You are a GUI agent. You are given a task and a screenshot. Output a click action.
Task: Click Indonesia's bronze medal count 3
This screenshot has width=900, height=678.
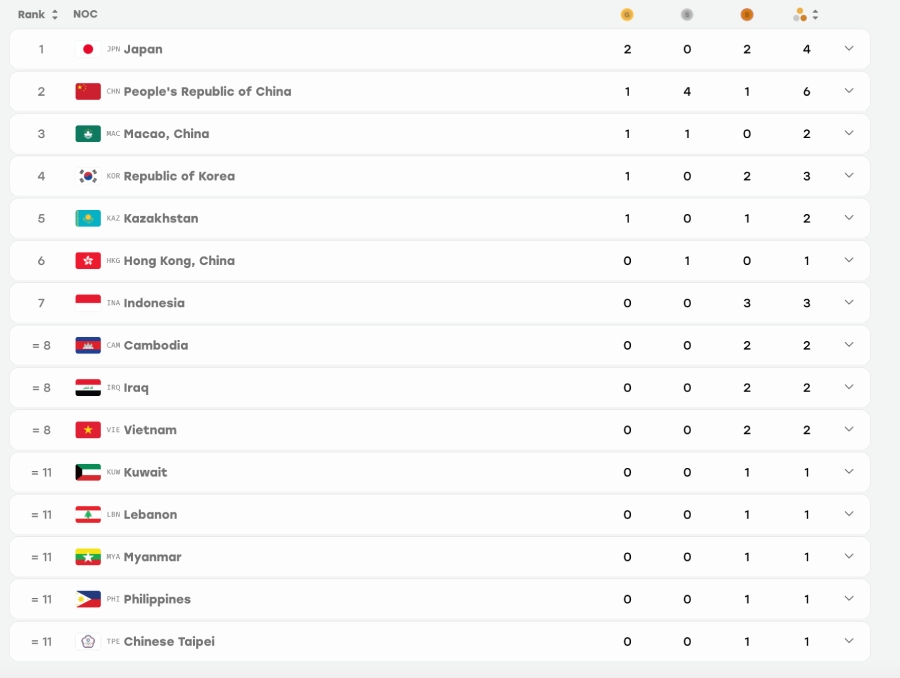coord(746,303)
